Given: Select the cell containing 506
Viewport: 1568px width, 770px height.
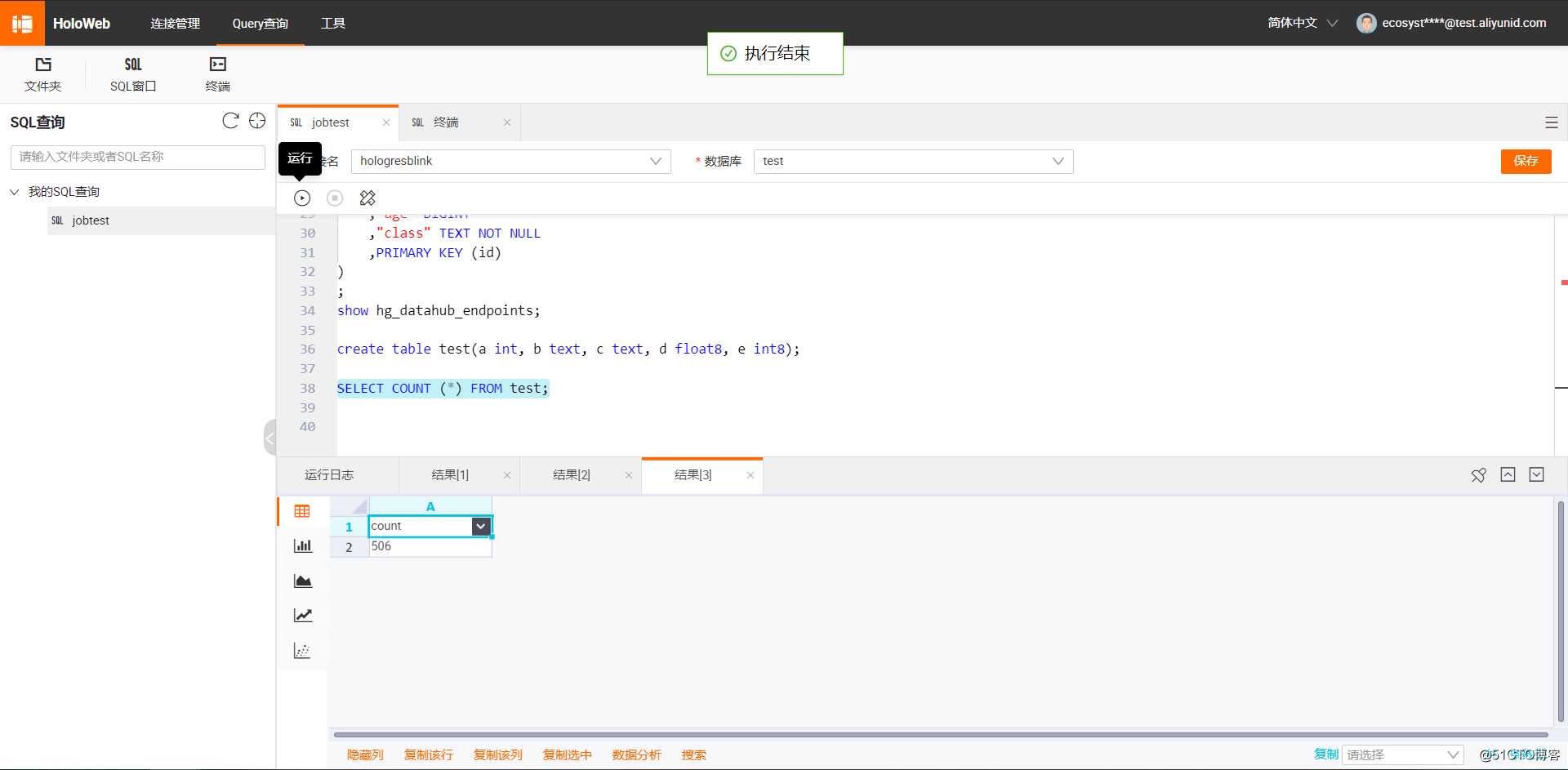Looking at the screenshot, I should [x=430, y=547].
